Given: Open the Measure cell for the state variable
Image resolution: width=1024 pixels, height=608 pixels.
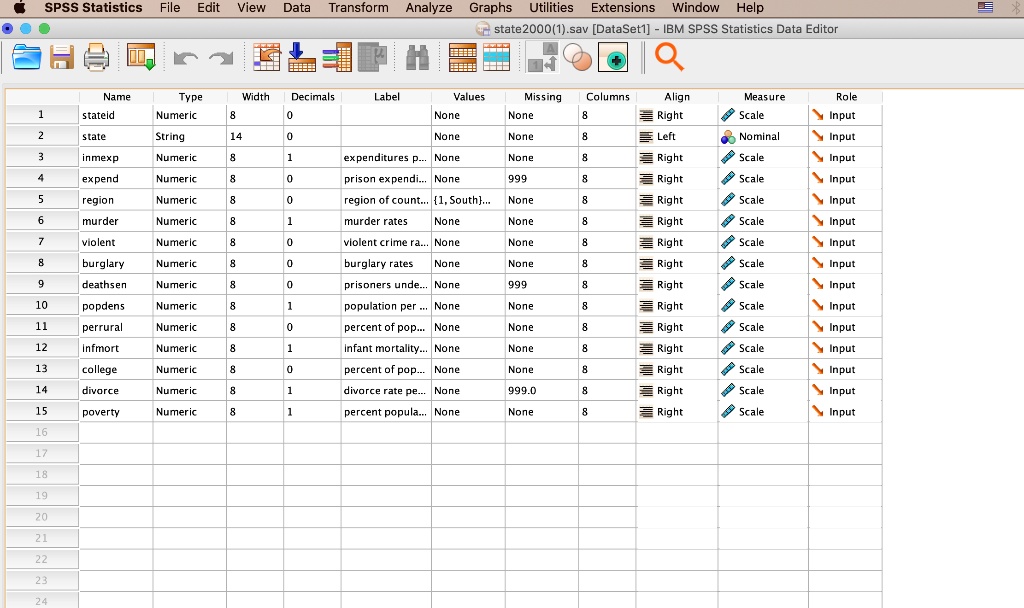Looking at the screenshot, I should click(763, 136).
